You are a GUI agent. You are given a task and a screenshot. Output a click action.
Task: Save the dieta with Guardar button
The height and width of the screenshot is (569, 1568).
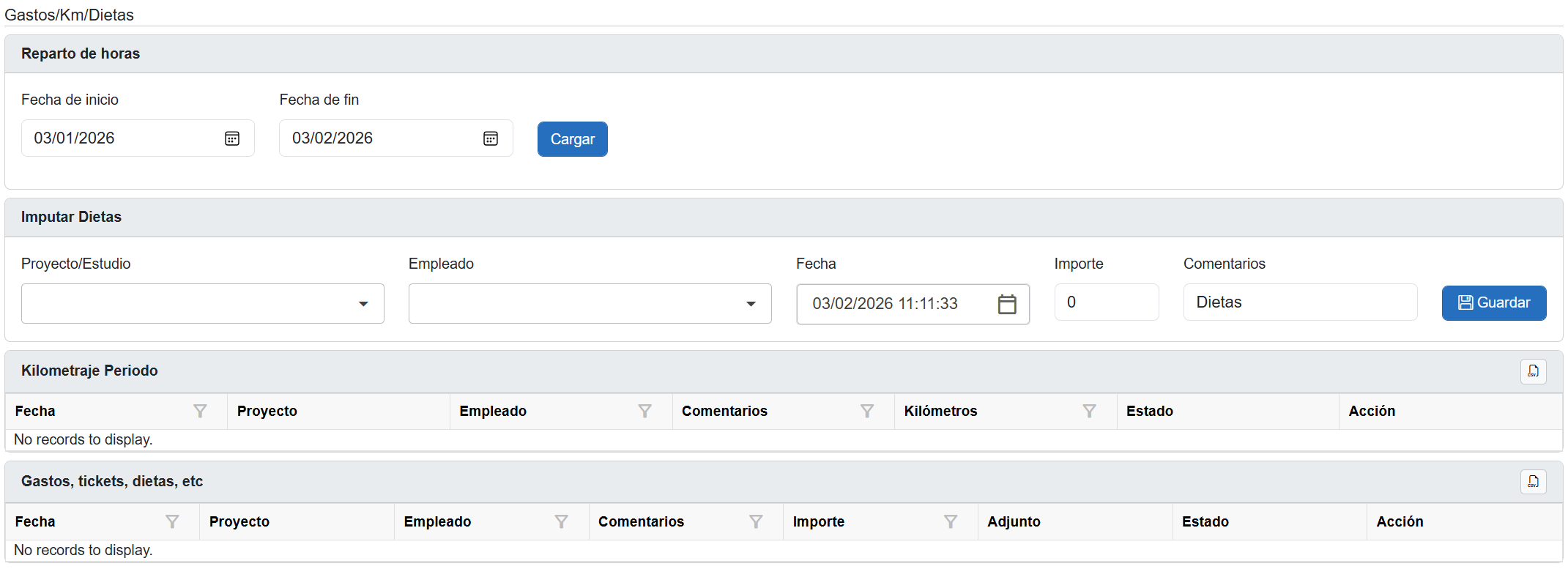tap(1493, 303)
